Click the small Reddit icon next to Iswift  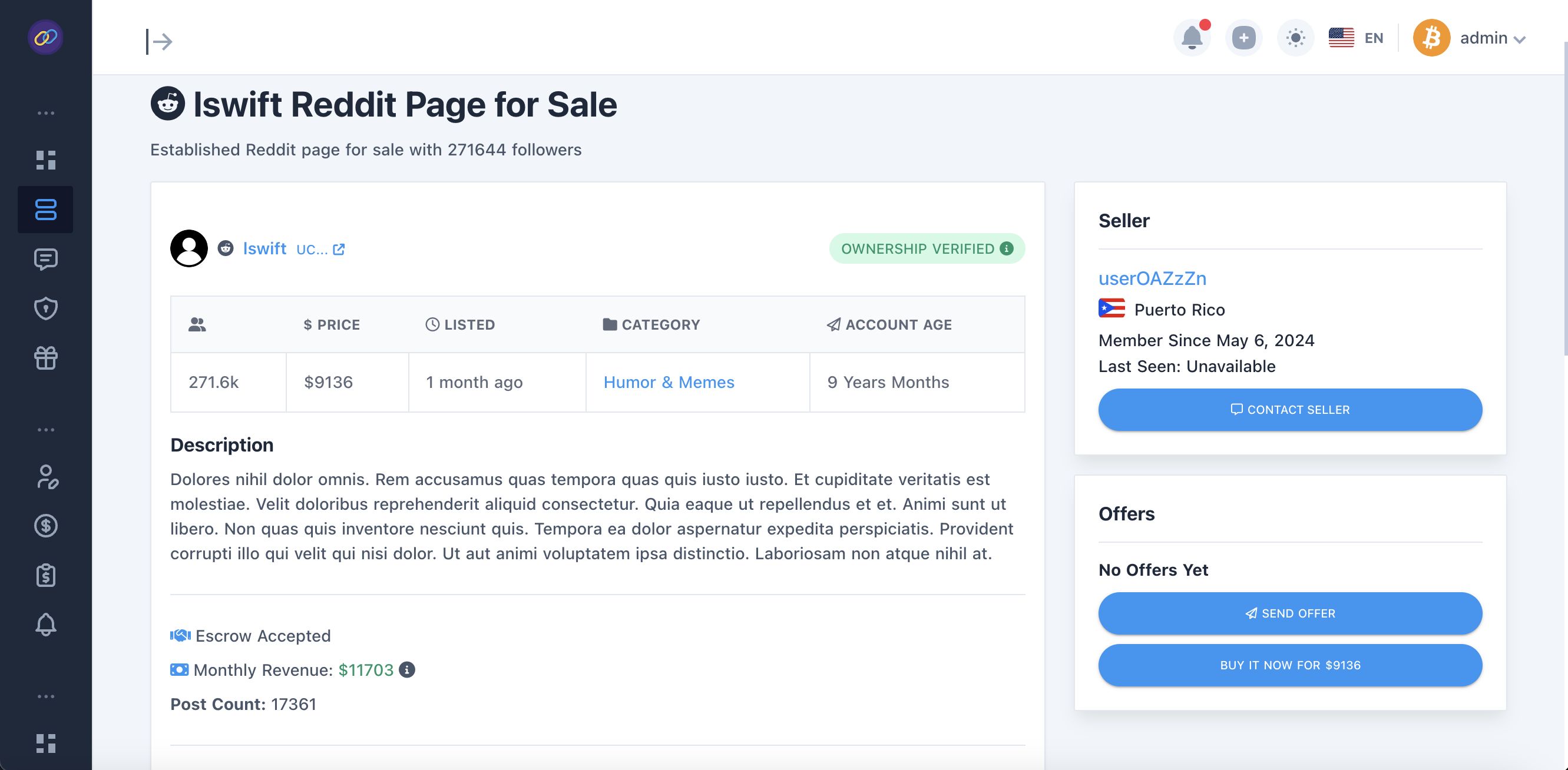point(226,248)
